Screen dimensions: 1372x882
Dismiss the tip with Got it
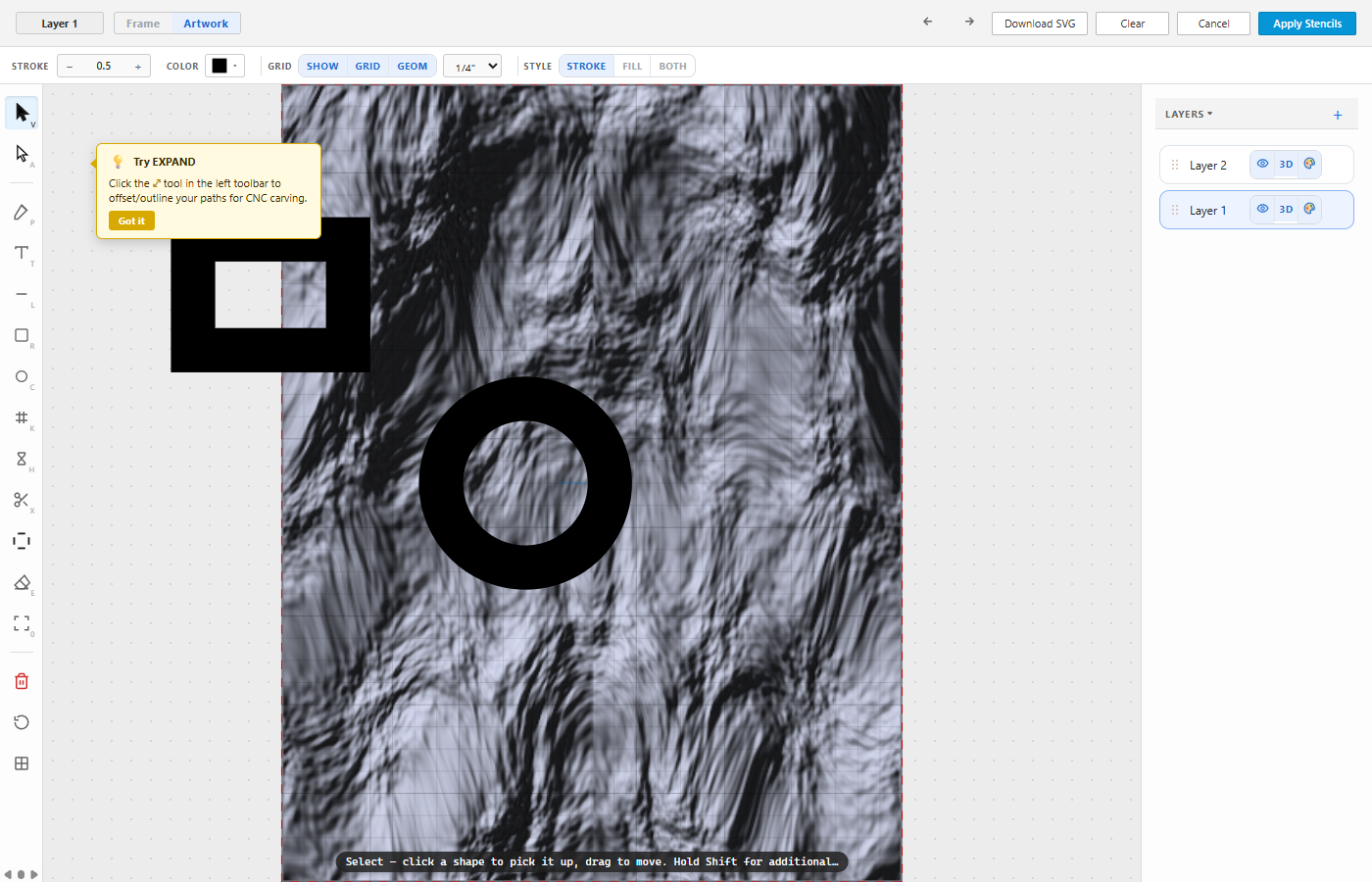pos(131,221)
